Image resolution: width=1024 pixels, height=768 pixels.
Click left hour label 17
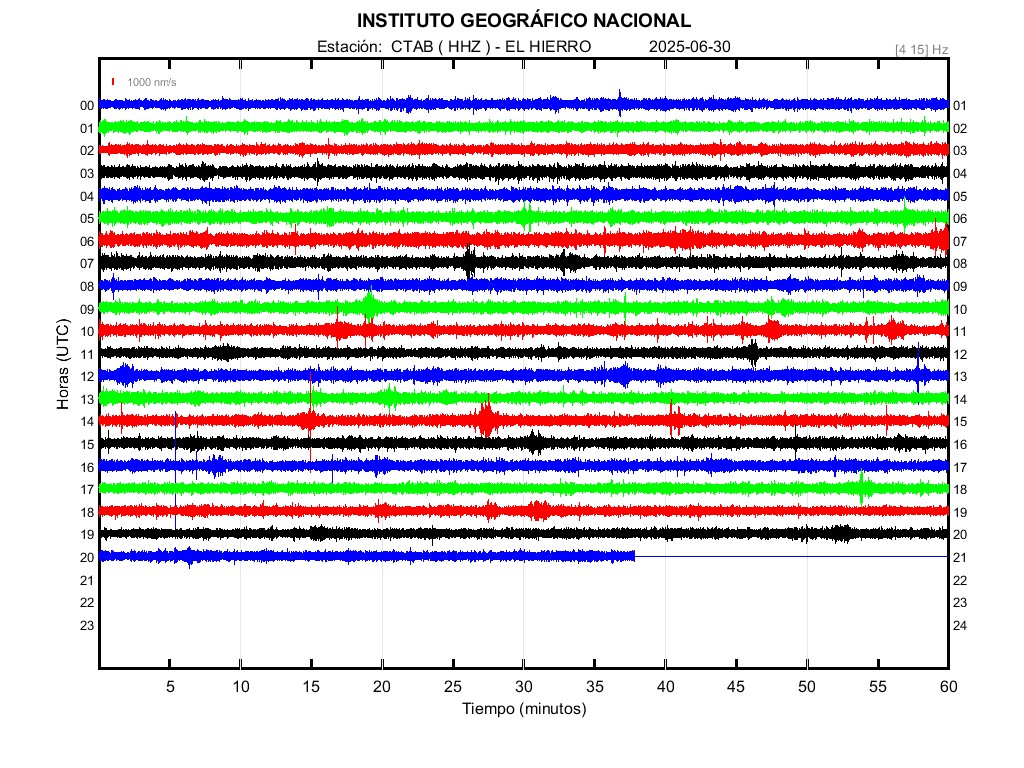point(87,490)
